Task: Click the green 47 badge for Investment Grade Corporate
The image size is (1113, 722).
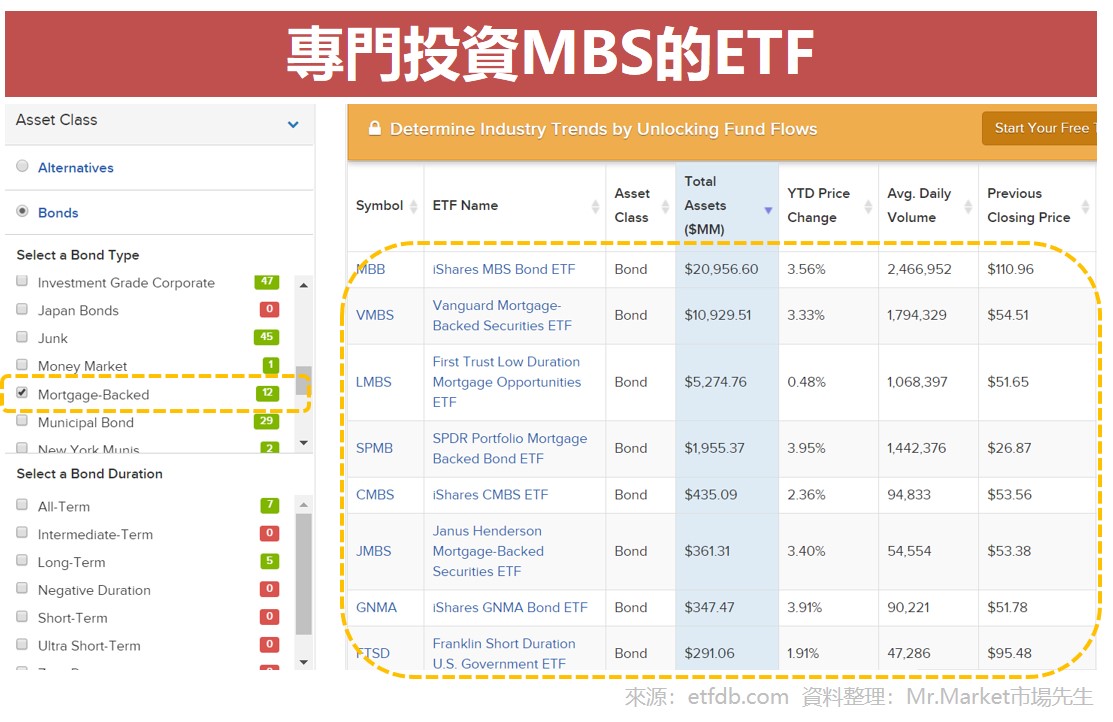Action: pos(267,282)
